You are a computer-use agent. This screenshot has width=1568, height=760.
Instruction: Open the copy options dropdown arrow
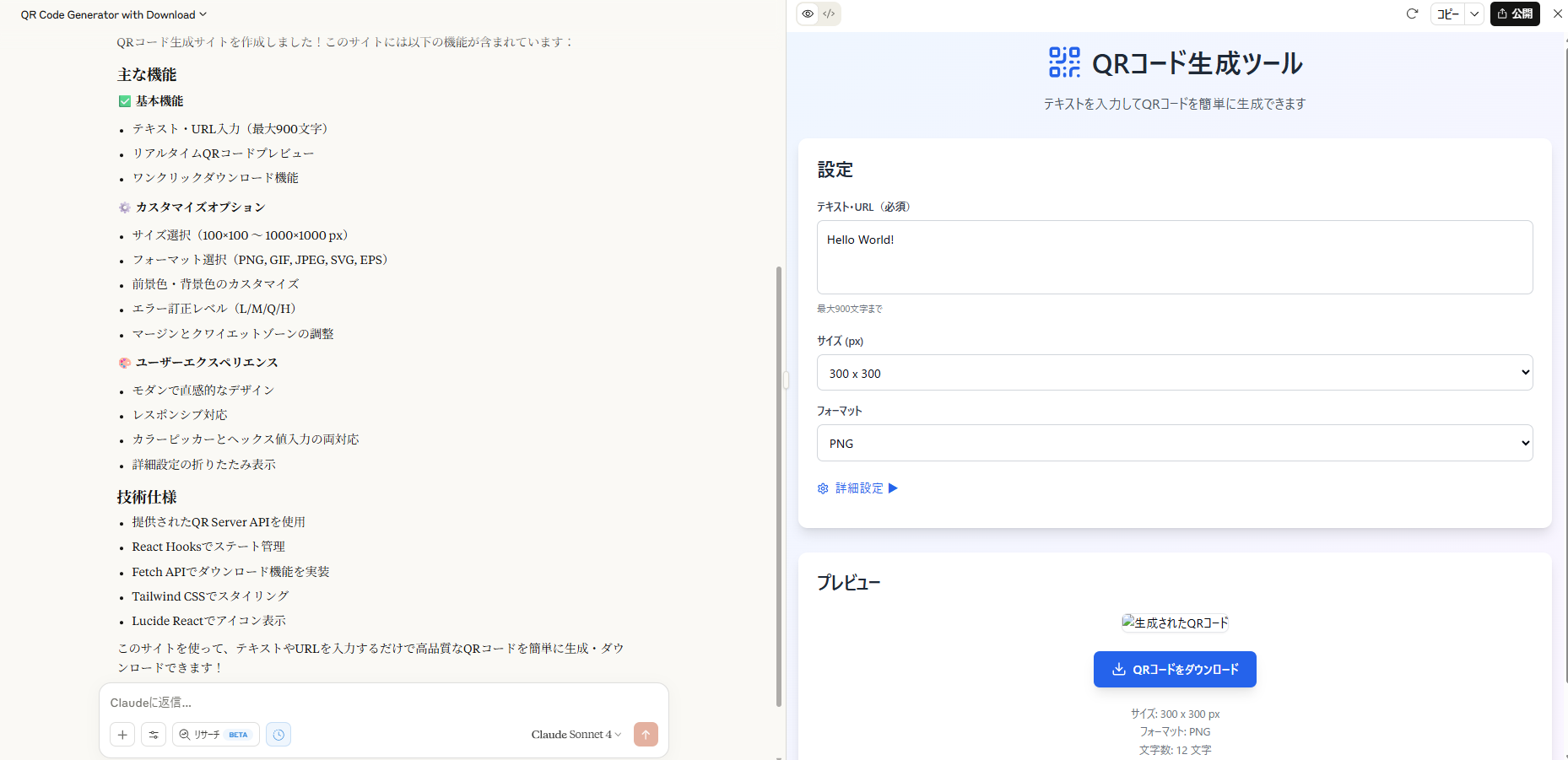tap(1474, 13)
